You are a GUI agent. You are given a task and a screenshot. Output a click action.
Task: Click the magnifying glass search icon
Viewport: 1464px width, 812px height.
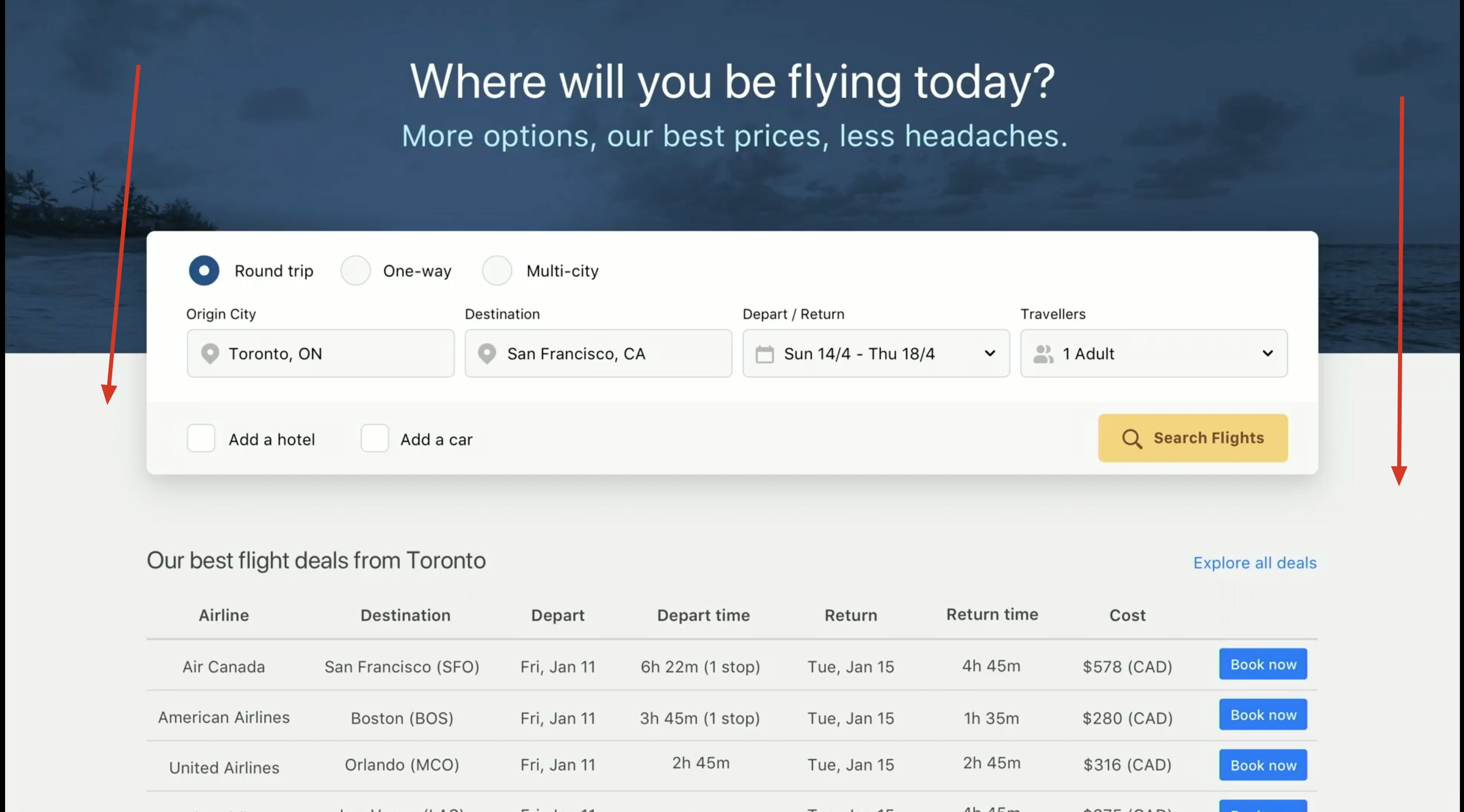pyautogui.click(x=1131, y=439)
